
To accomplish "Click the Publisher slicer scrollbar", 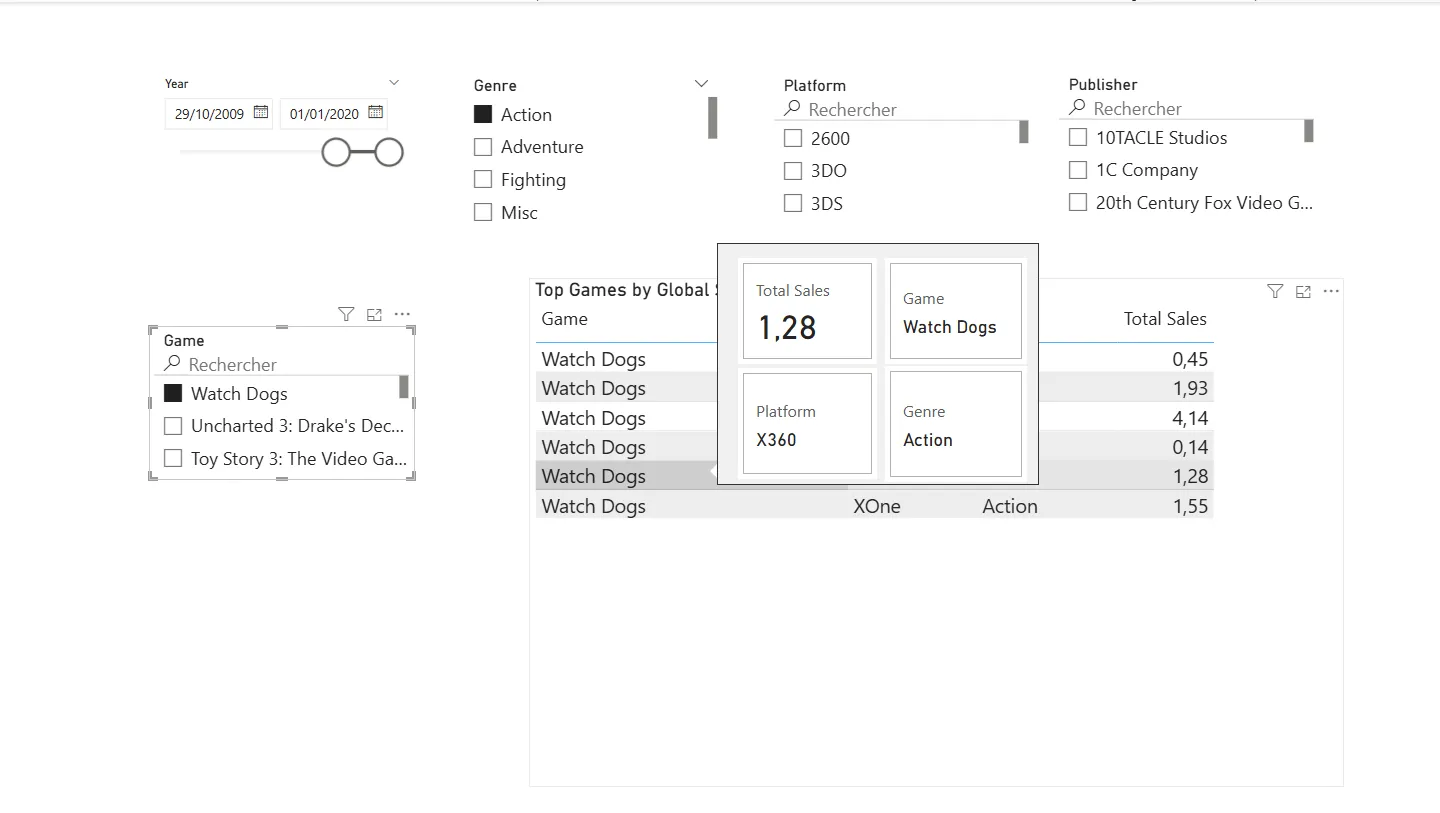I will click(1309, 130).
